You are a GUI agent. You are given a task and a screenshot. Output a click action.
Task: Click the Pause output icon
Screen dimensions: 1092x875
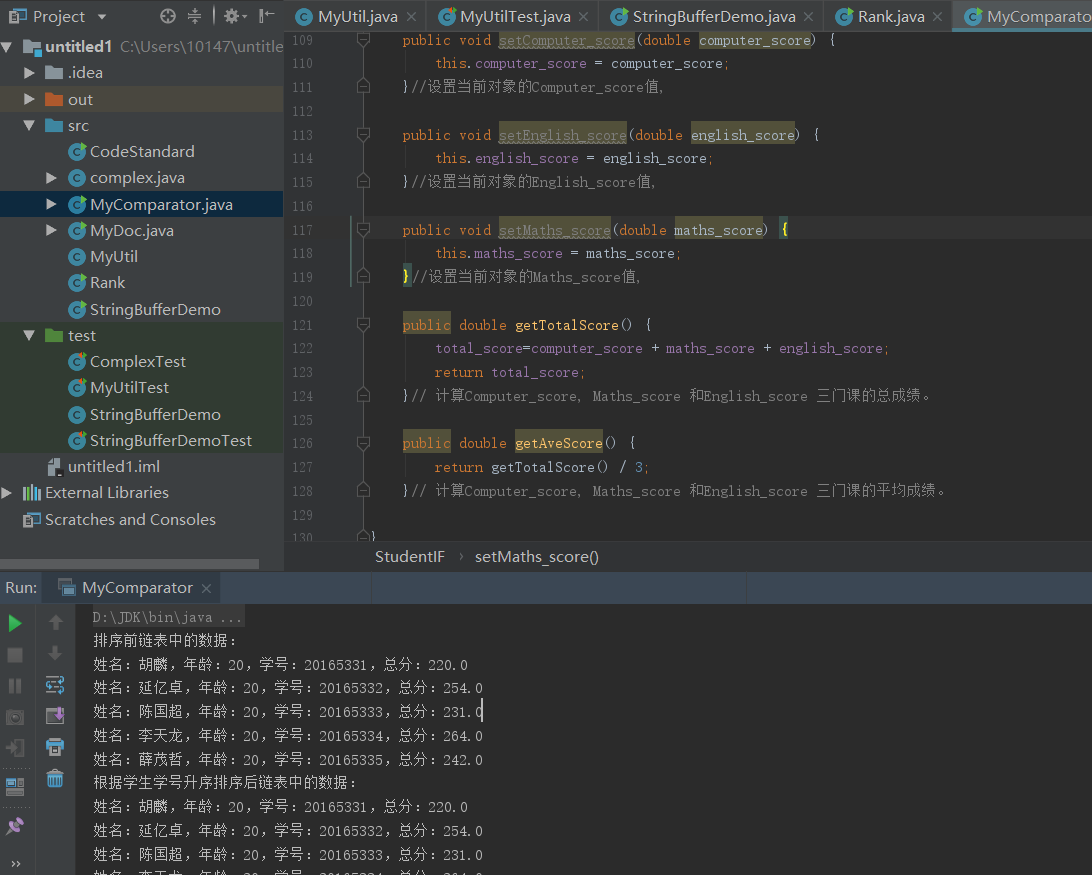(x=15, y=686)
